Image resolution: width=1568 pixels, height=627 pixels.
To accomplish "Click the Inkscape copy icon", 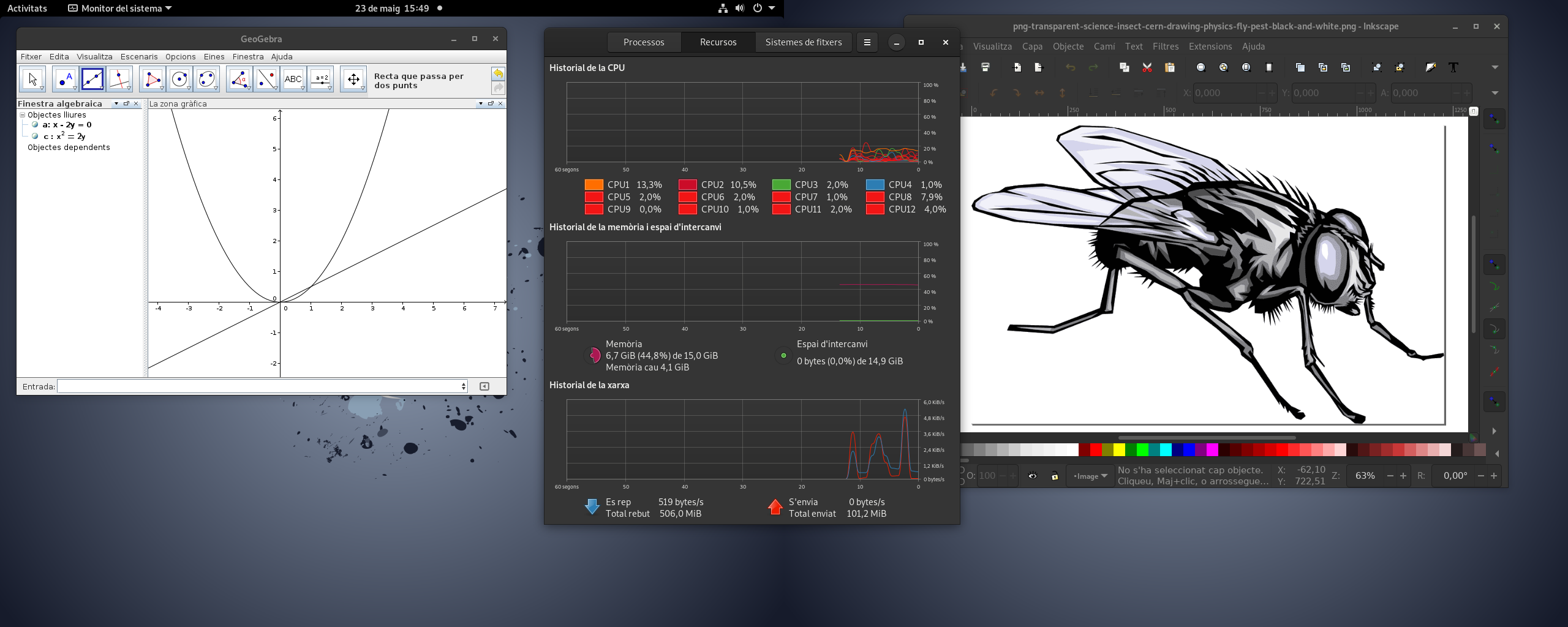I will (1125, 67).
